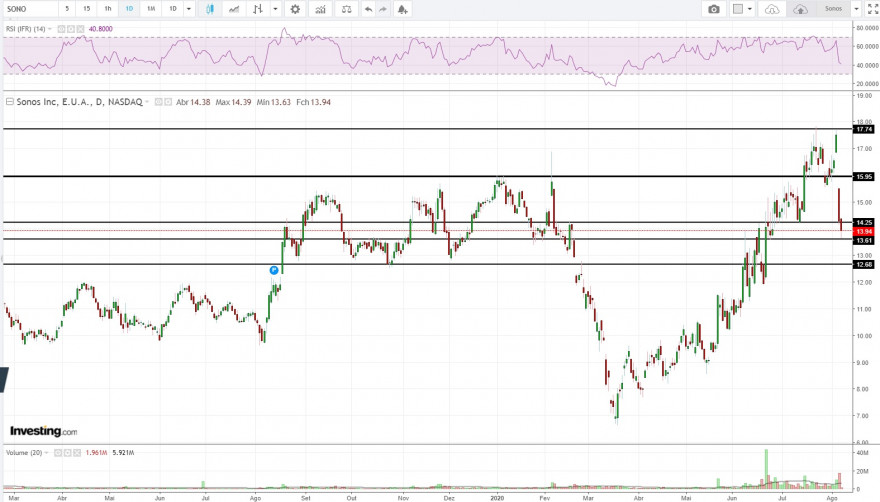Click the SONO ticker symbol input field
This screenshot has height=502, width=880.
coord(29,9)
